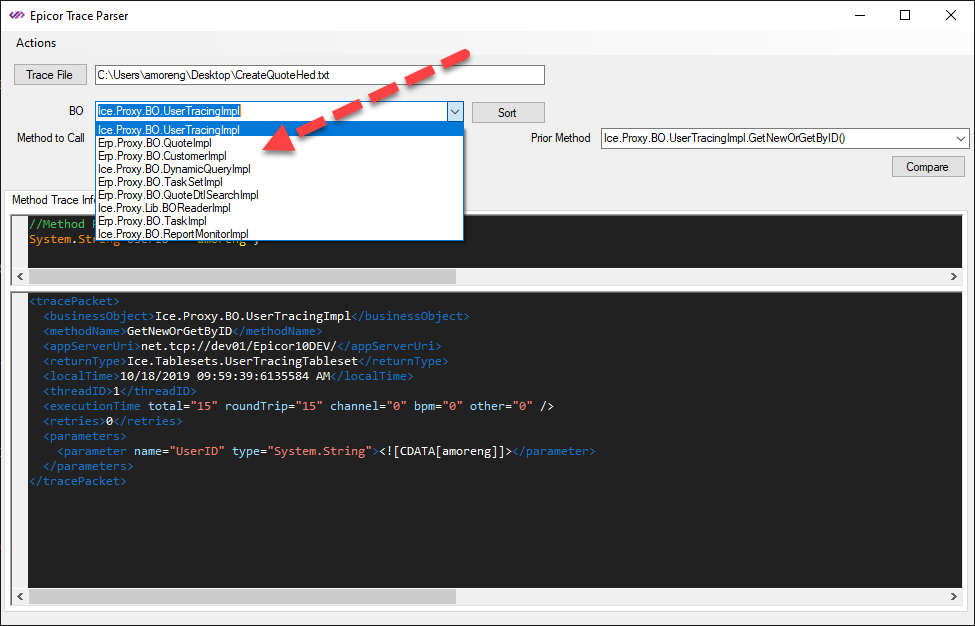
Task: Switch to the Method Trace Info tab
Action: (52, 200)
